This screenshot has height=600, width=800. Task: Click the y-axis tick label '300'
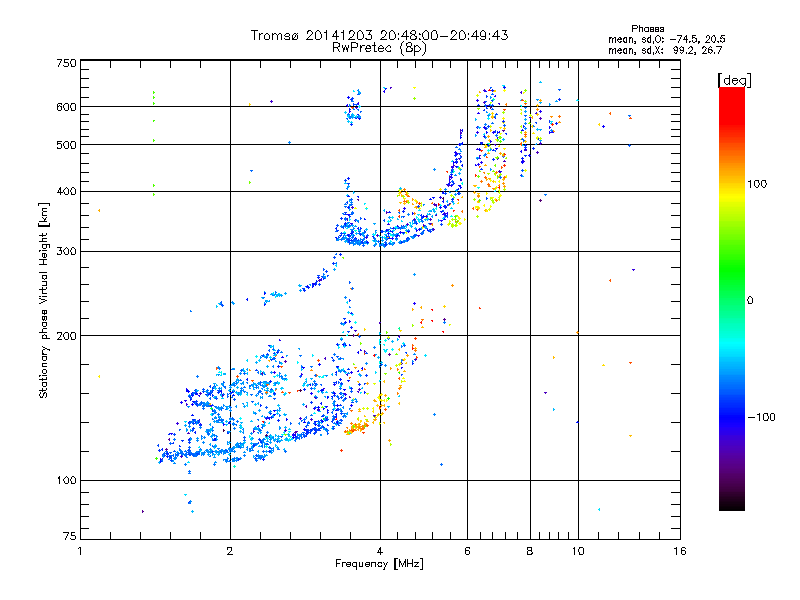[x=66, y=252]
